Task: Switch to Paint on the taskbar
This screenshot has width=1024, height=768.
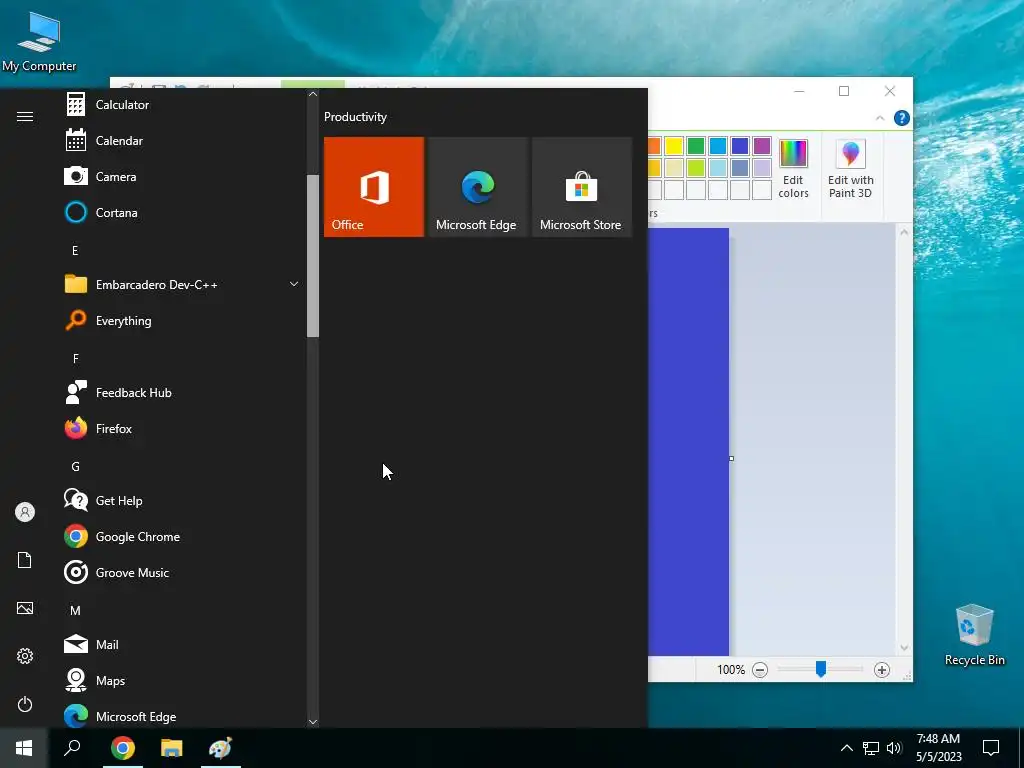Action: coord(221,748)
